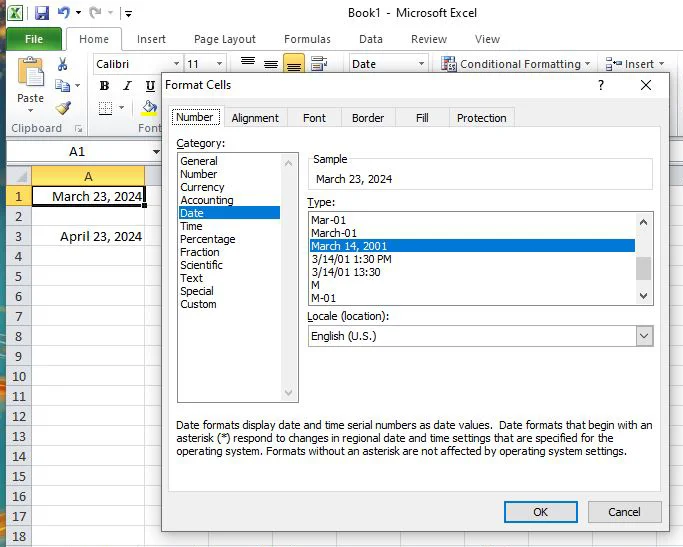The width and height of the screenshot is (683, 547).
Task: Open the Formulas ribbon tab
Action: pyautogui.click(x=307, y=39)
